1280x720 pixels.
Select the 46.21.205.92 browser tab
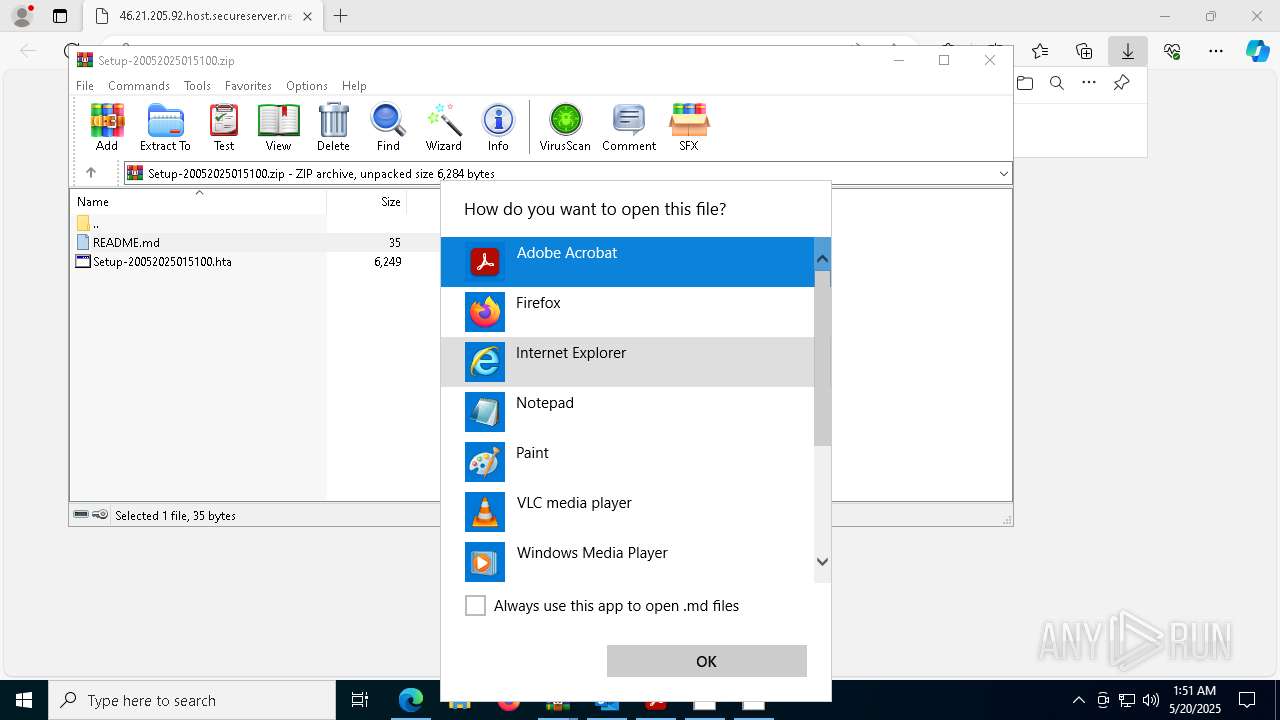pyautogui.click(x=204, y=16)
